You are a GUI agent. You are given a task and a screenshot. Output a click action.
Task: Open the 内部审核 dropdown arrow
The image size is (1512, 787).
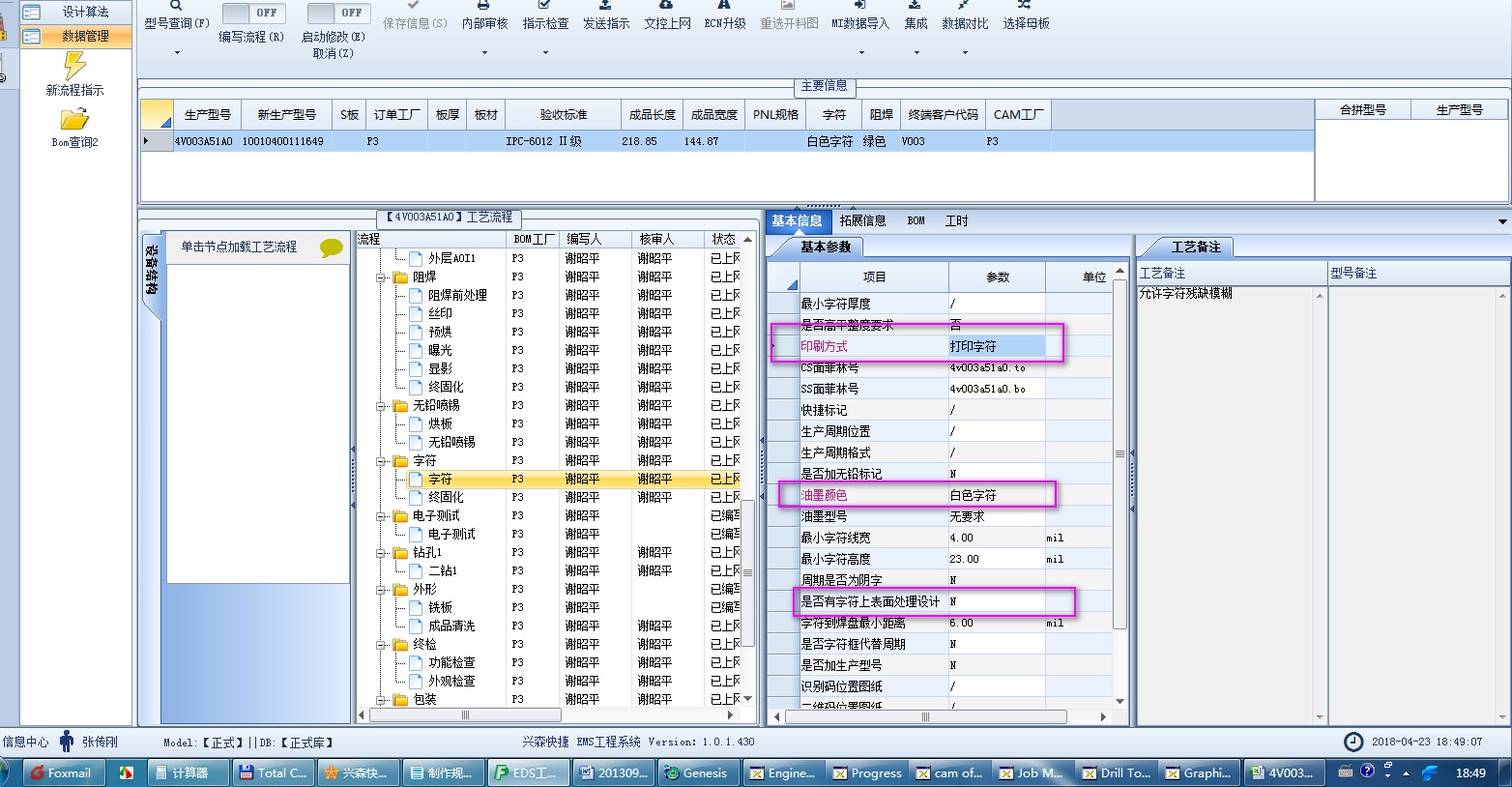(x=484, y=52)
